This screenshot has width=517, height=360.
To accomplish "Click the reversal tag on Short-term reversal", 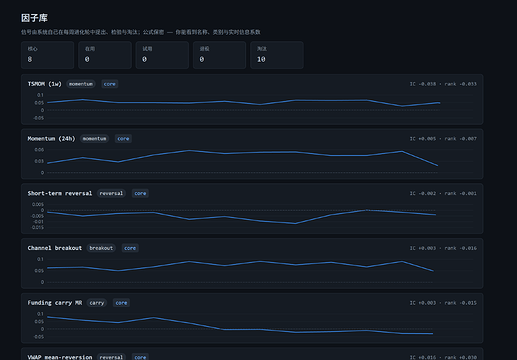I will pyautogui.click(x=111, y=193).
